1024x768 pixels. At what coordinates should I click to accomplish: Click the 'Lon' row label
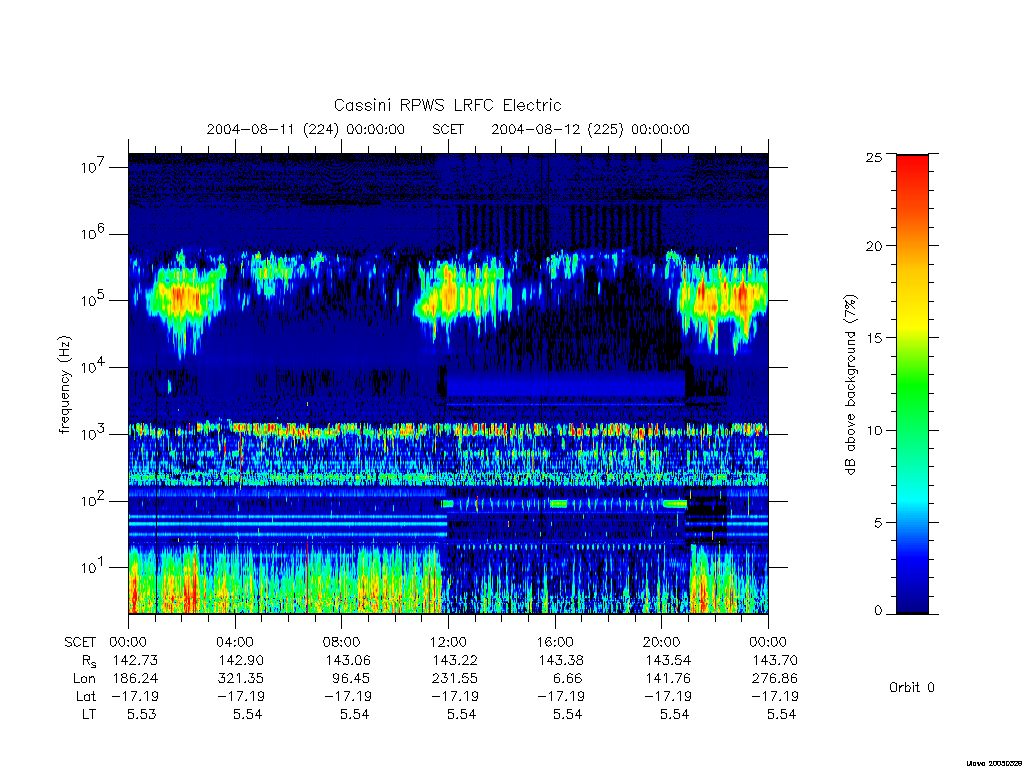point(84,679)
